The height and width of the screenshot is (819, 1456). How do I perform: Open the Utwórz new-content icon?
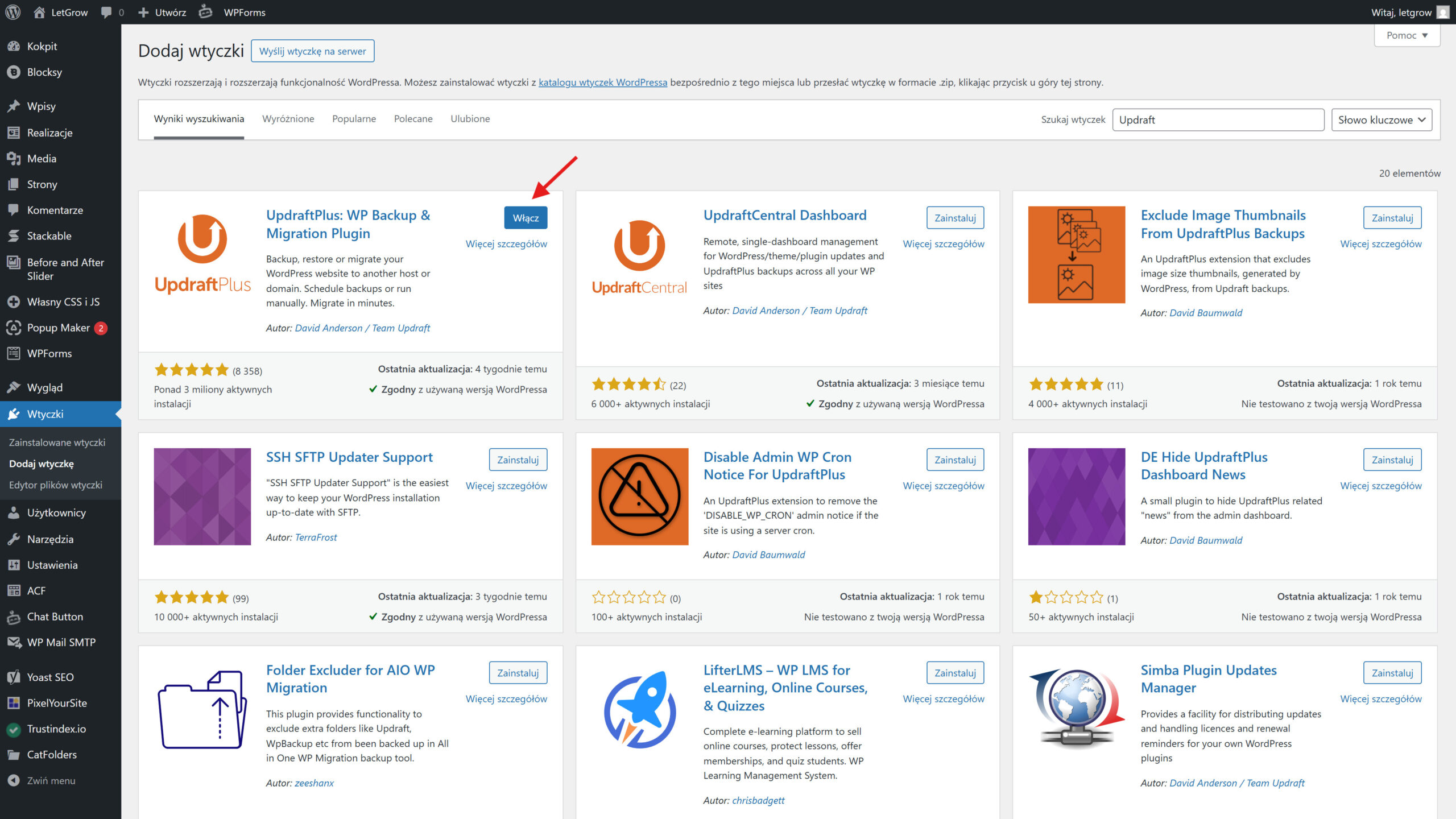click(x=161, y=12)
